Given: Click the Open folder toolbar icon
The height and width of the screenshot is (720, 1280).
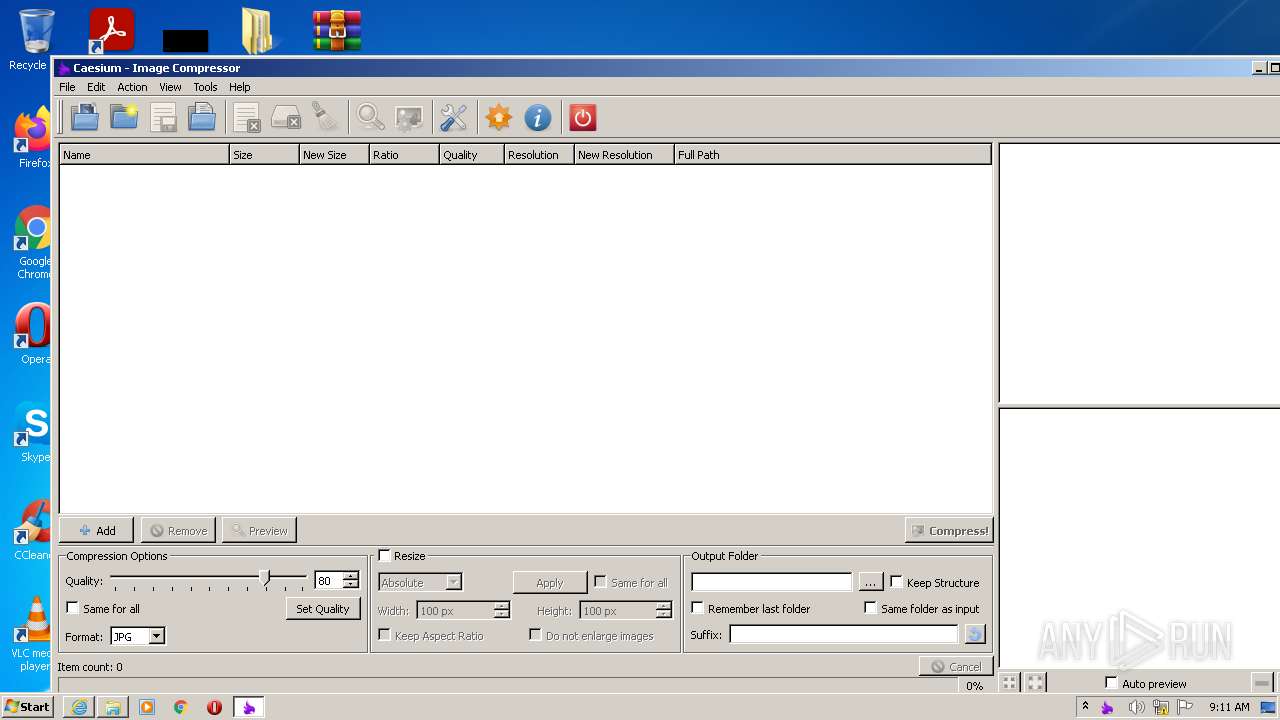Looking at the screenshot, I should [124, 118].
